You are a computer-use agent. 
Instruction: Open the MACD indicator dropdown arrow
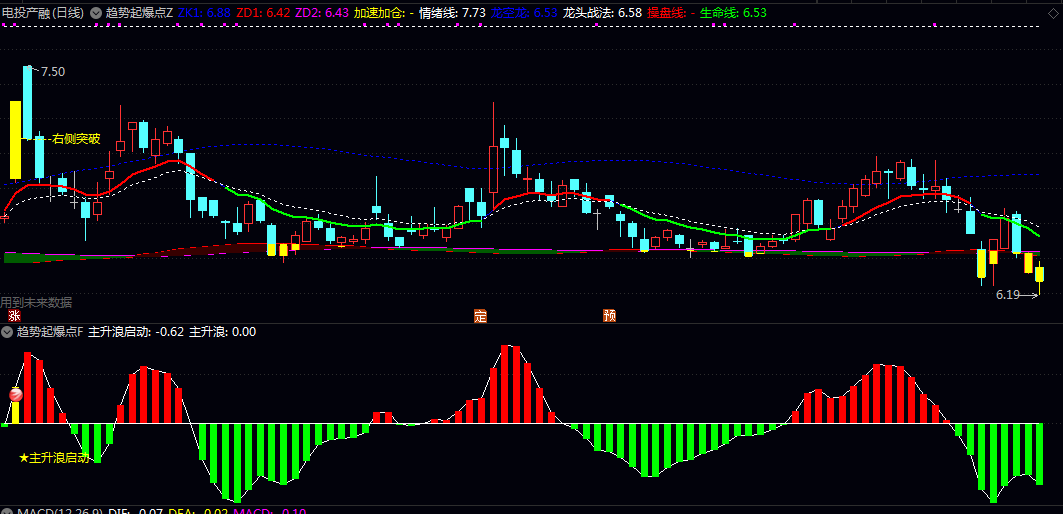(7, 511)
